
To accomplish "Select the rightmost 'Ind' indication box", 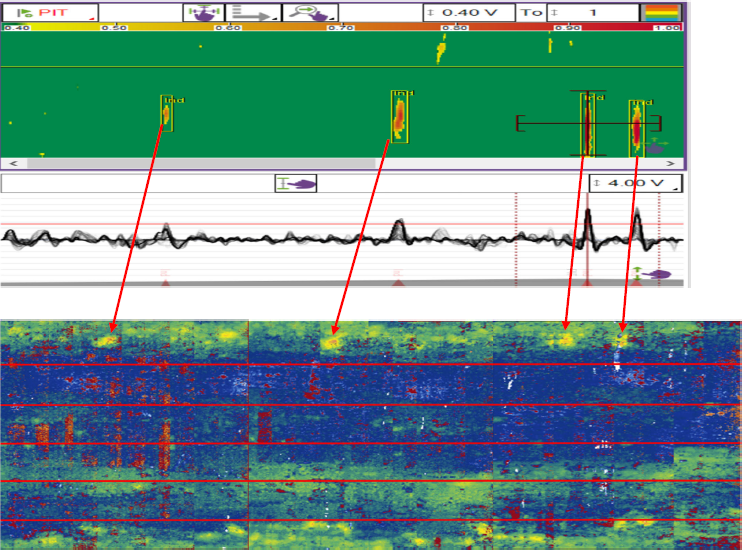I will [x=636, y=127].
